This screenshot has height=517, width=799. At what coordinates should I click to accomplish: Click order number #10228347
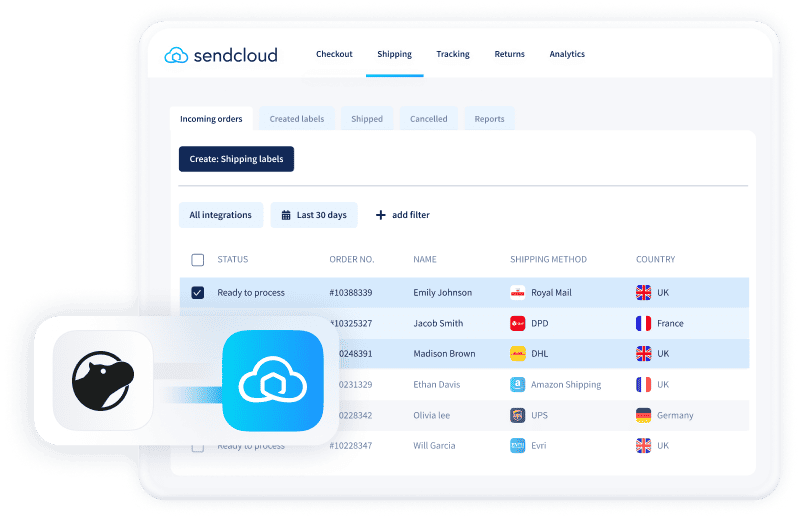tap(351, 446)
